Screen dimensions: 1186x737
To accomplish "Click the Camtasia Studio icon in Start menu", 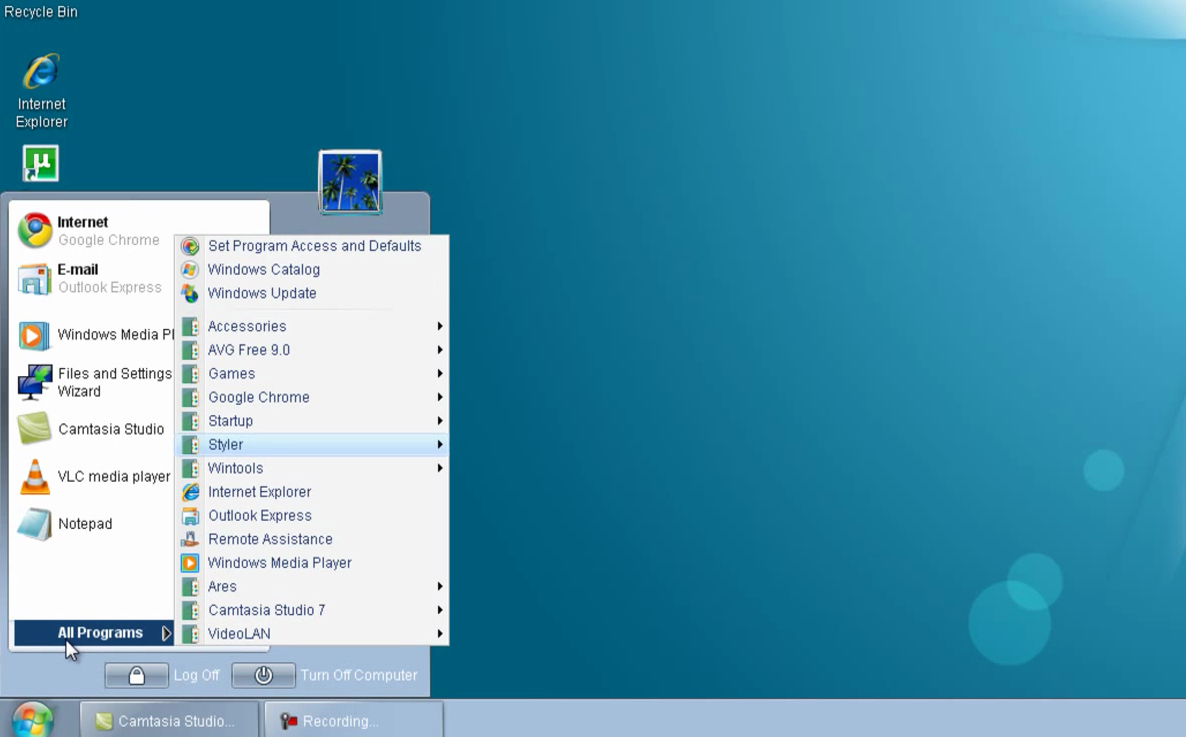I will (34, 428).
